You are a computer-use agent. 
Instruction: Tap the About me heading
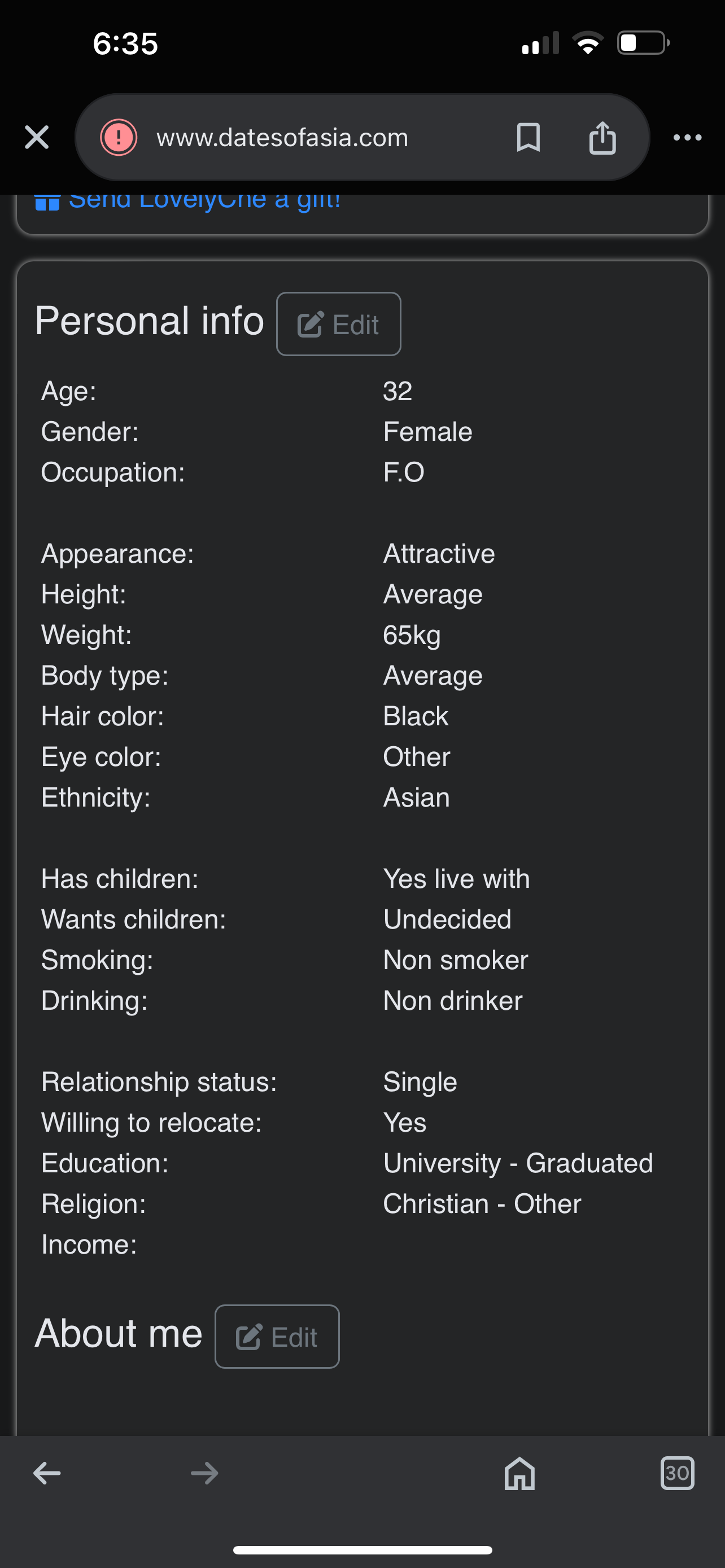coord(118,1333)
